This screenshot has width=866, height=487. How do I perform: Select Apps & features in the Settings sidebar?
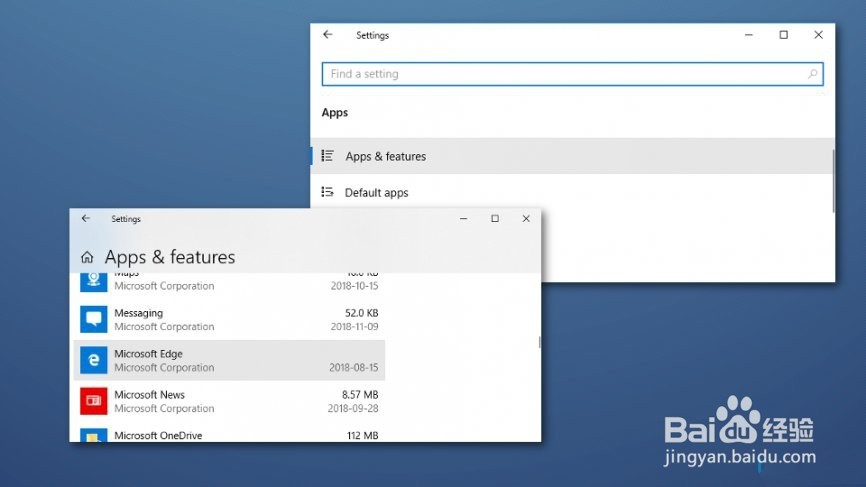coord(572,156)
